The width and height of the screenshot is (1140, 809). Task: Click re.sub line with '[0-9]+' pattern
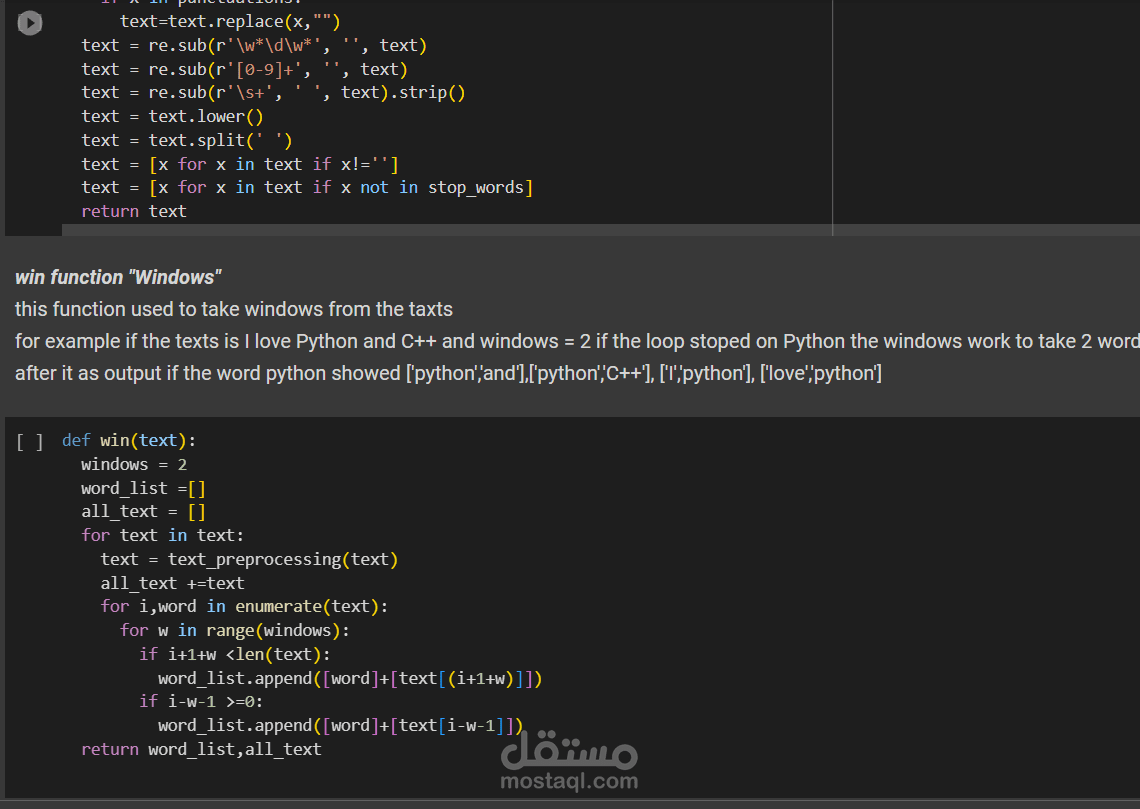pos(244,70)
